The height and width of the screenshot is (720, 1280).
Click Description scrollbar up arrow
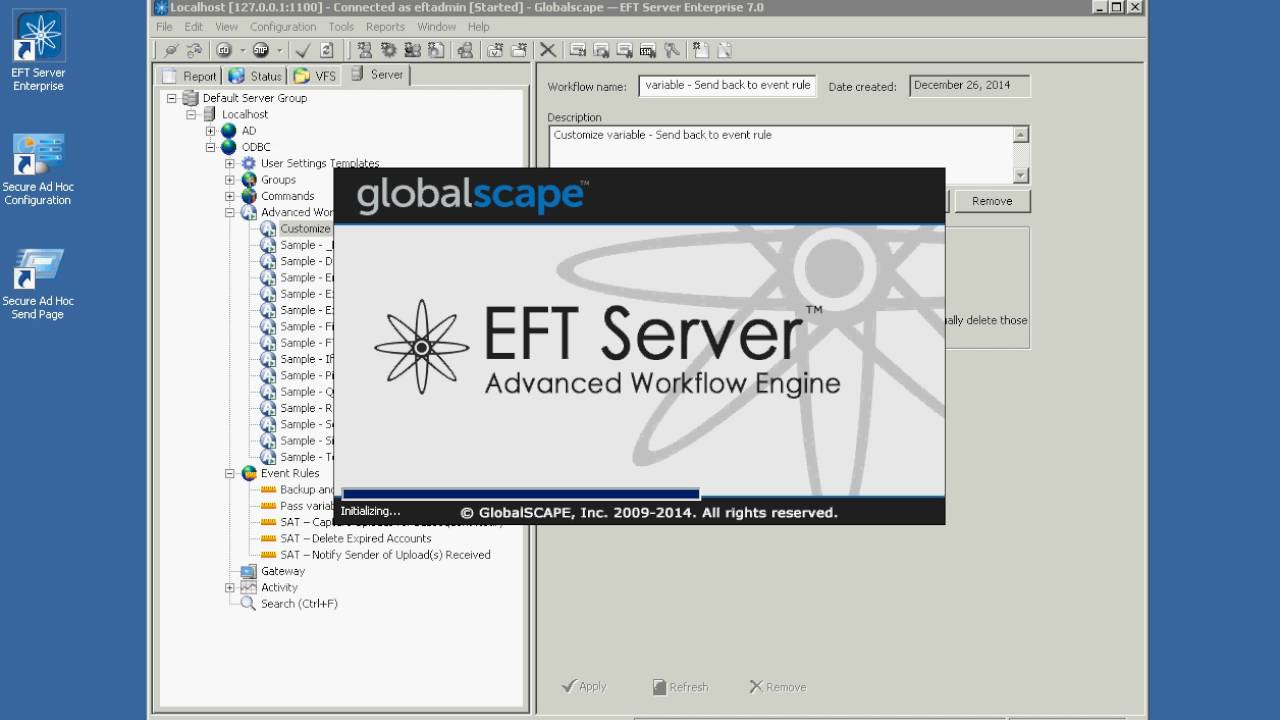coord(1021,135)
